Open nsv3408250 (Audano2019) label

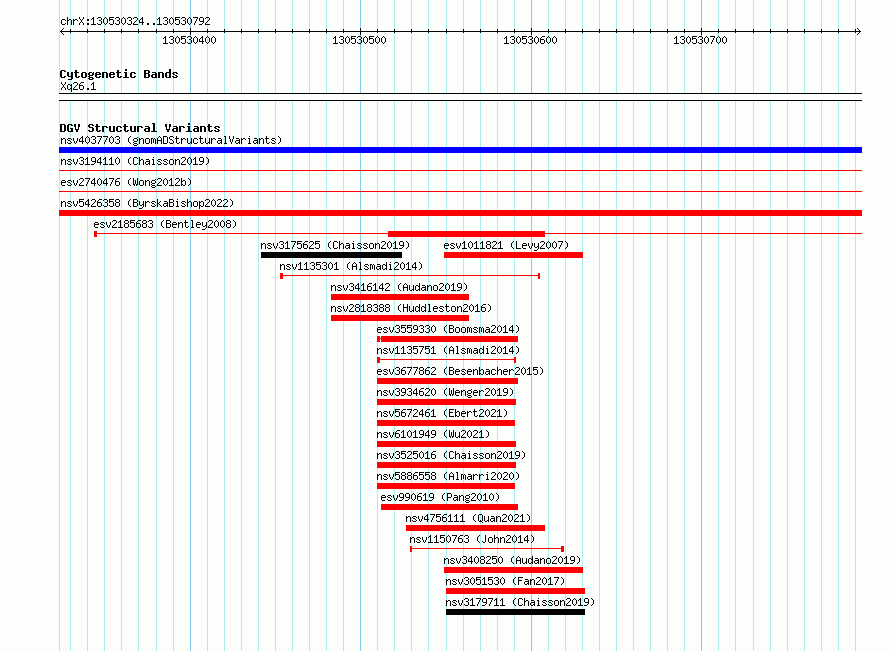click(512, 560)
